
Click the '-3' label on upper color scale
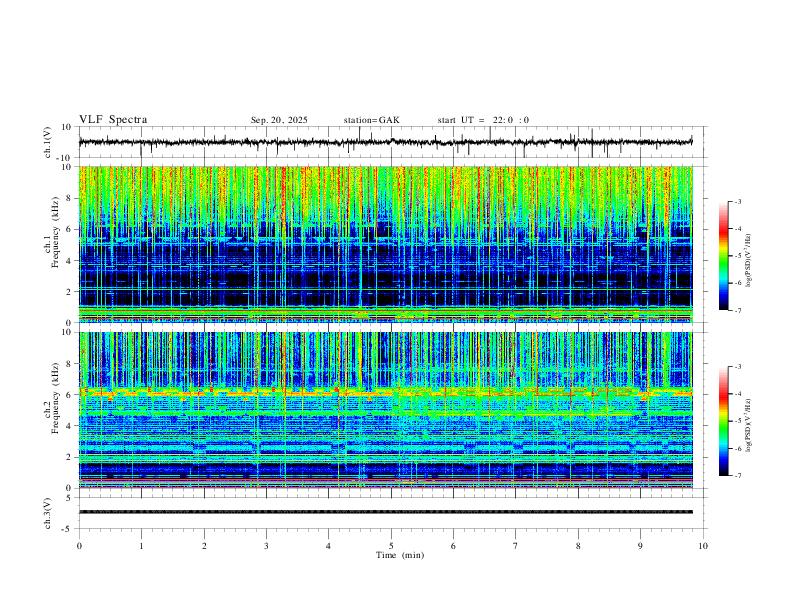point(737,201)
